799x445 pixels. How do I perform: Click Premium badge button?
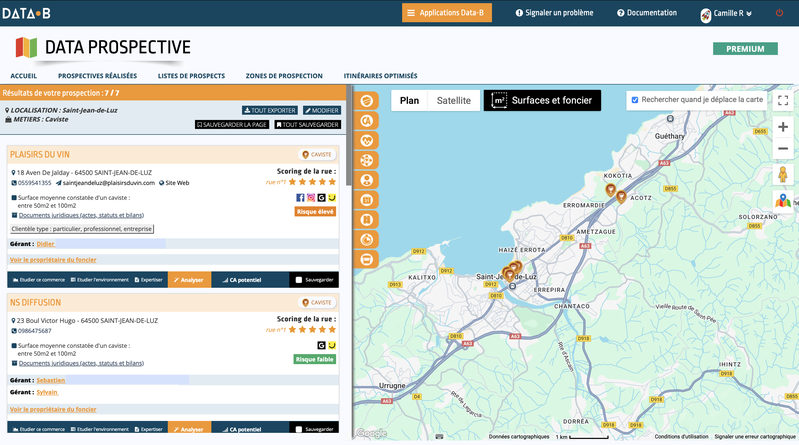pos(745,49)
